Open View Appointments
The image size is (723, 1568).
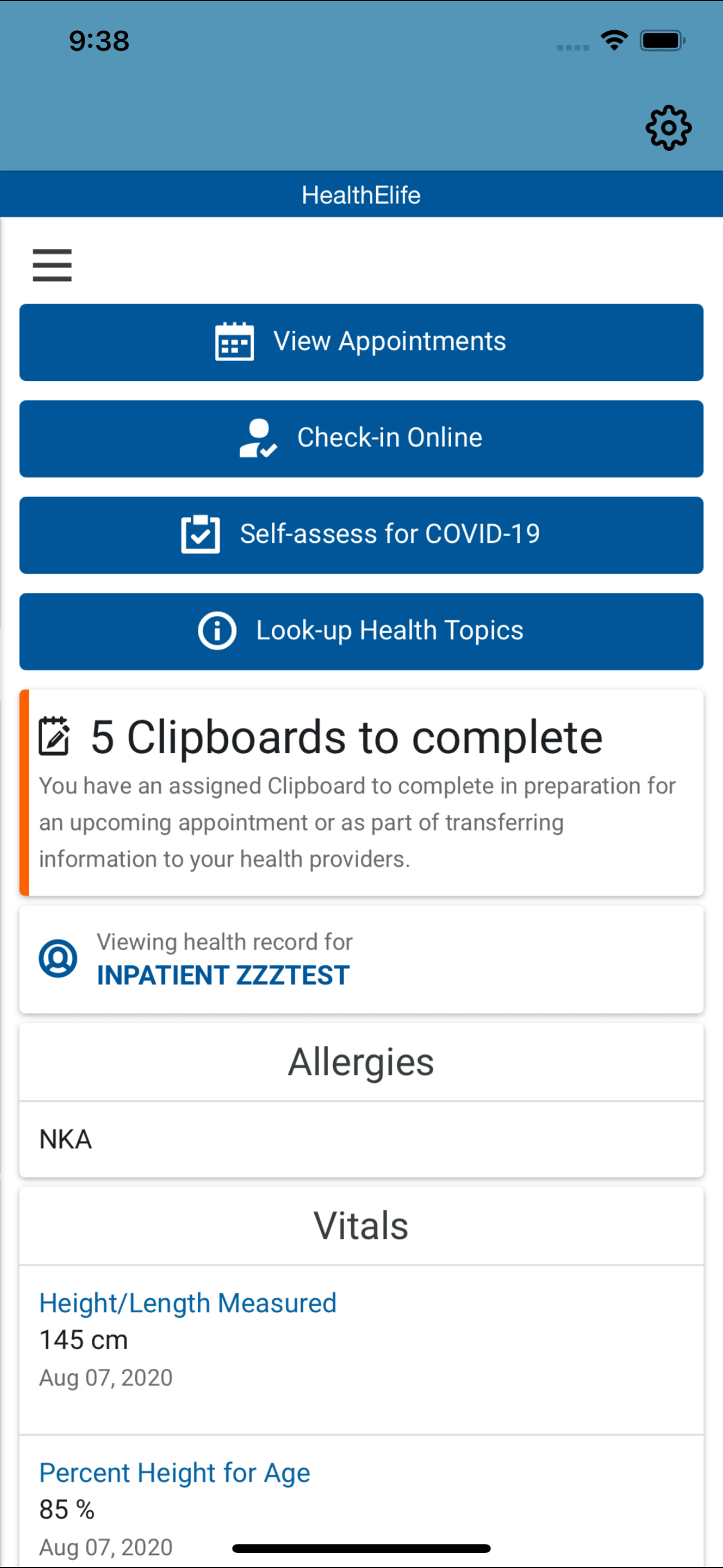pos(361,342)
